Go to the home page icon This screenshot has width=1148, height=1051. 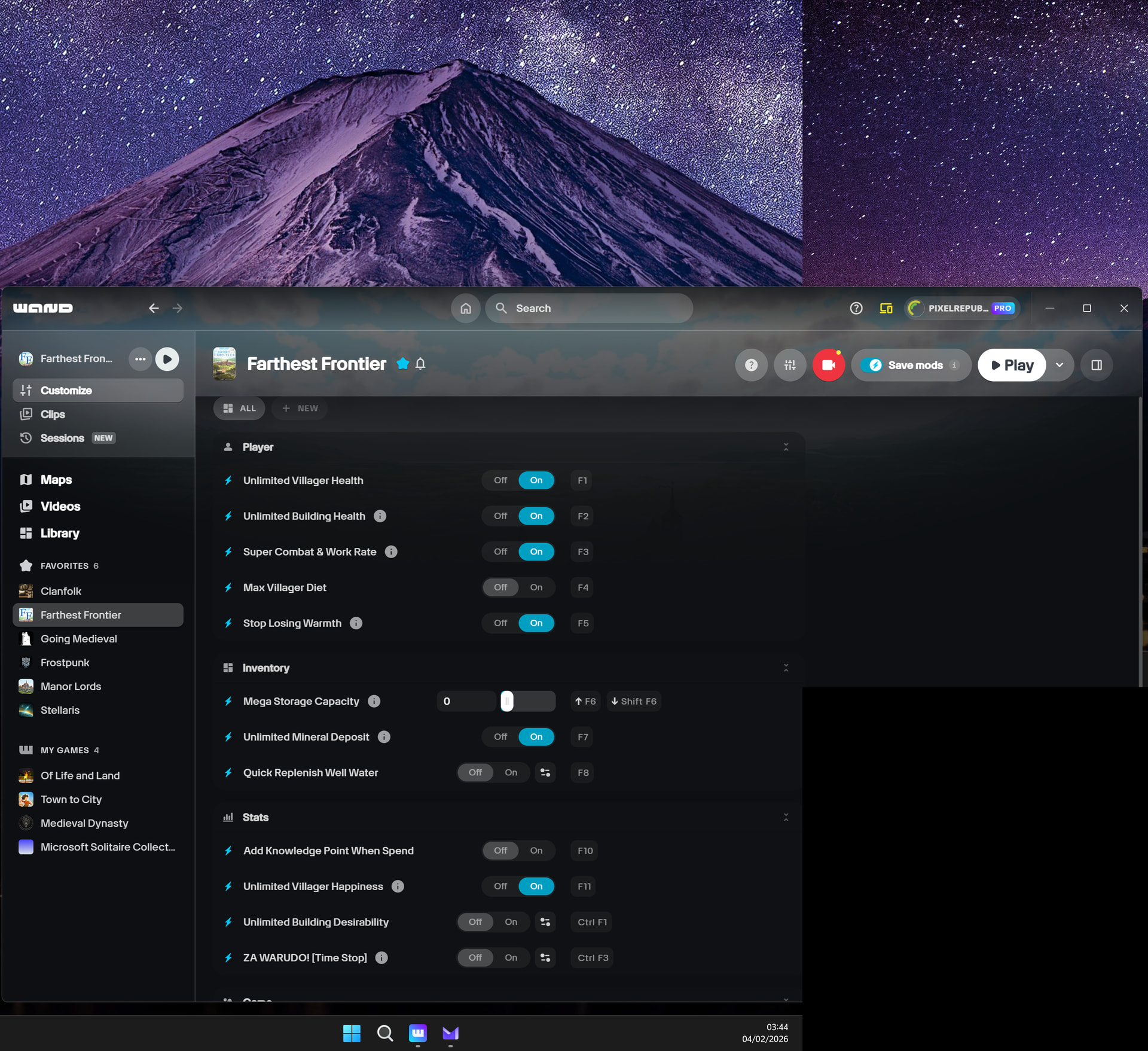click(466, 308)
